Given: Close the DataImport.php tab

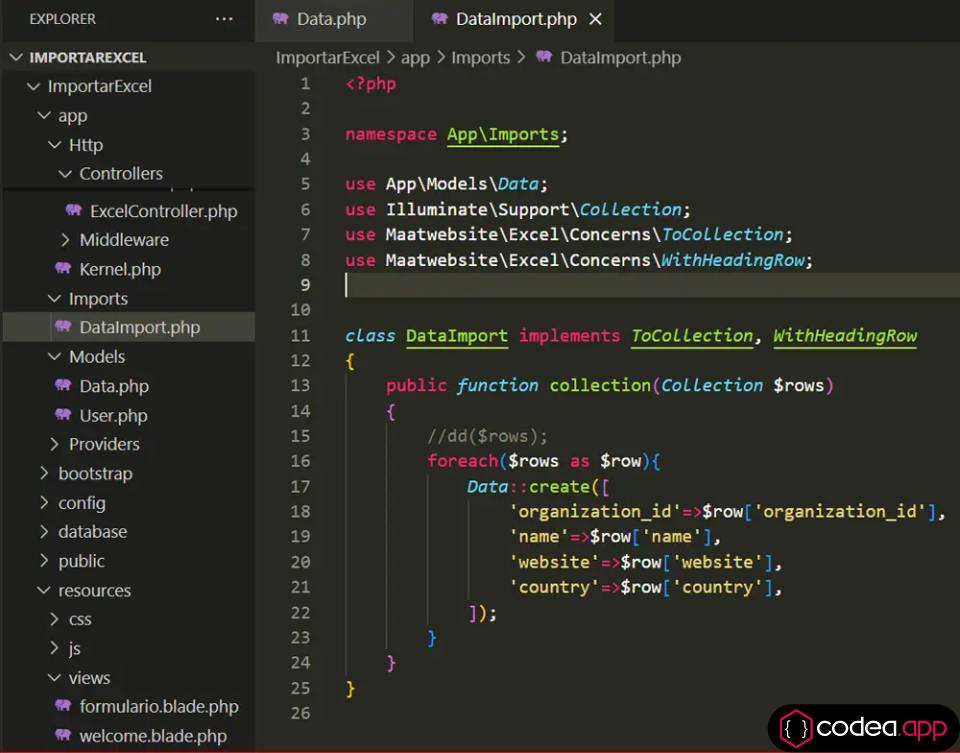Looking at the screenshot, I should point(597,18).
